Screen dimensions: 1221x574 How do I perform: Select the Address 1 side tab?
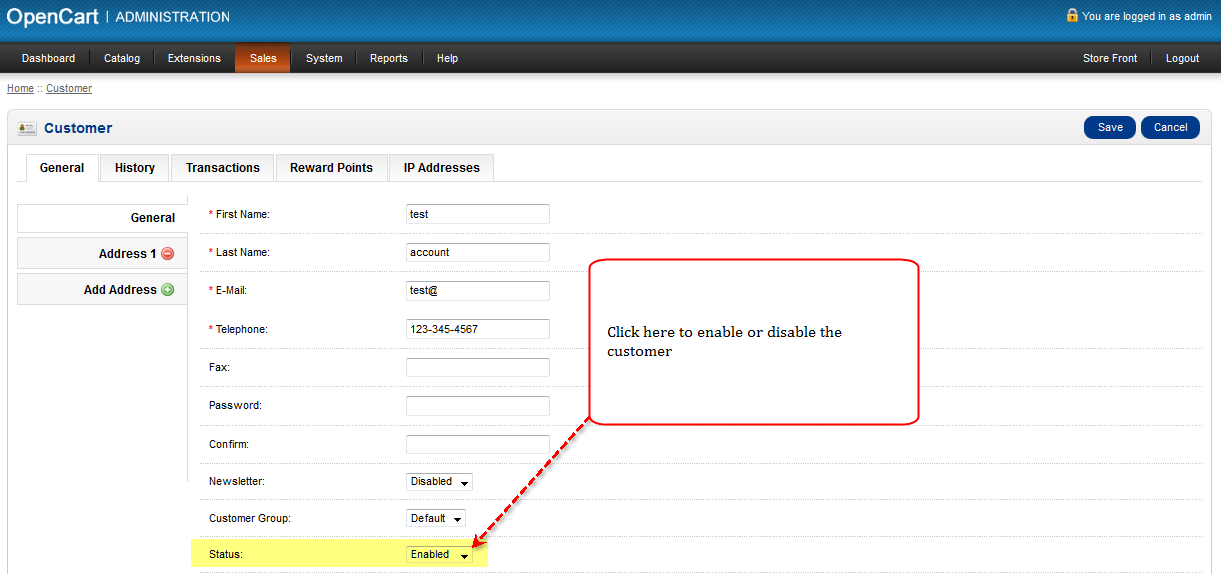coord(102,254)
